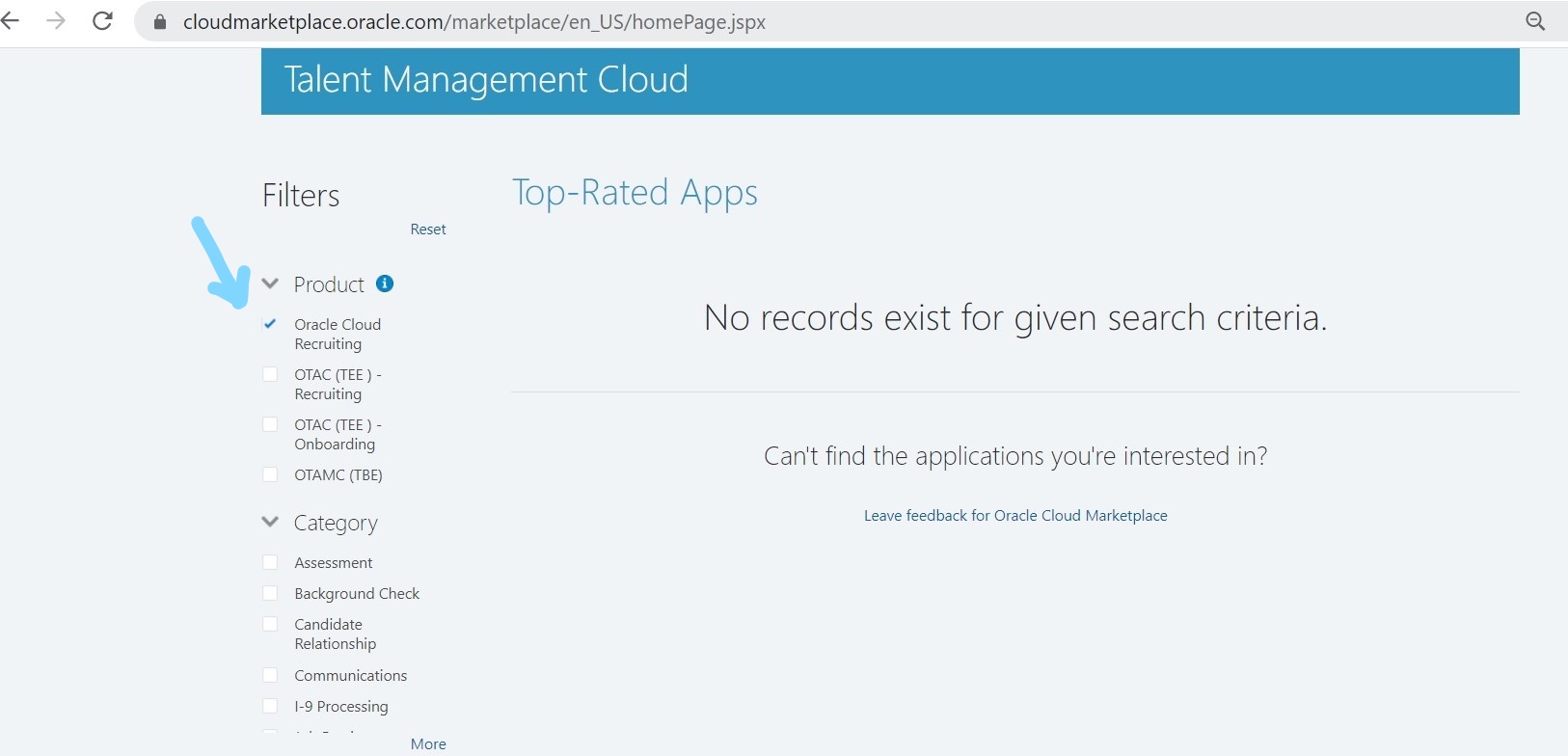Screen dimensions: 1568x756
Task: Click the Category section label
Action: pyautogui.click(x=336, y=523)
